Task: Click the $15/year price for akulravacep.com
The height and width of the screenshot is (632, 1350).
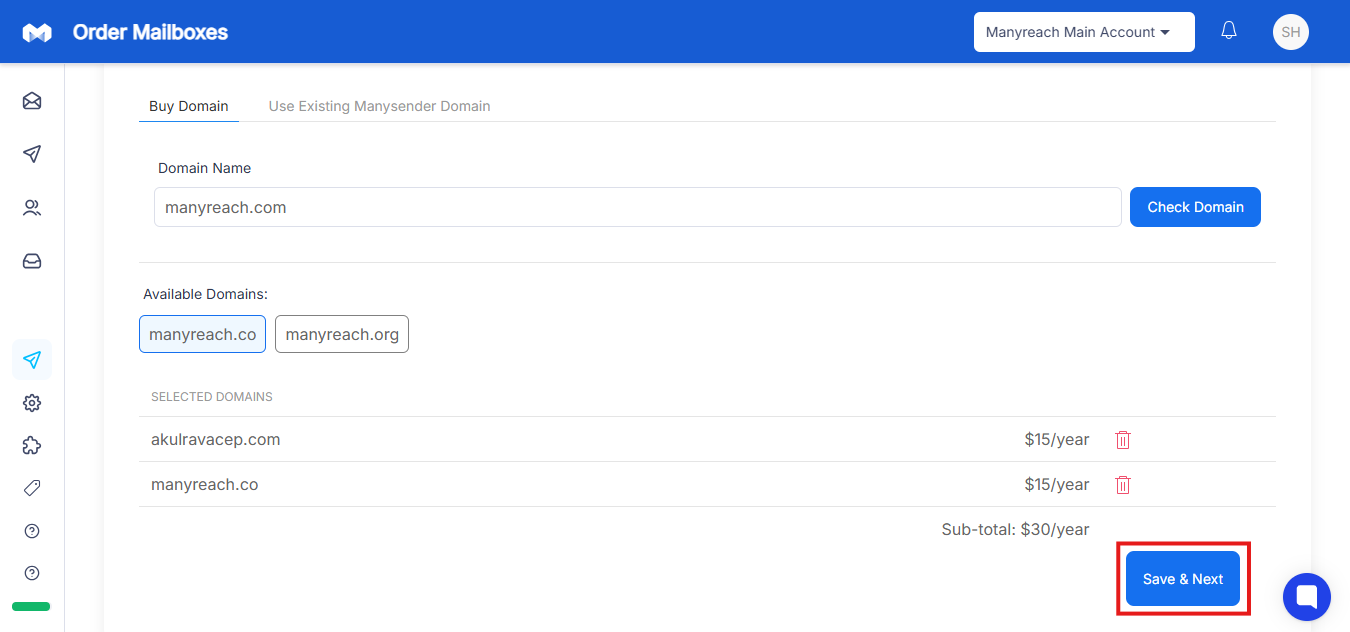Action: pyautogui.click(x=1057, y=439)
